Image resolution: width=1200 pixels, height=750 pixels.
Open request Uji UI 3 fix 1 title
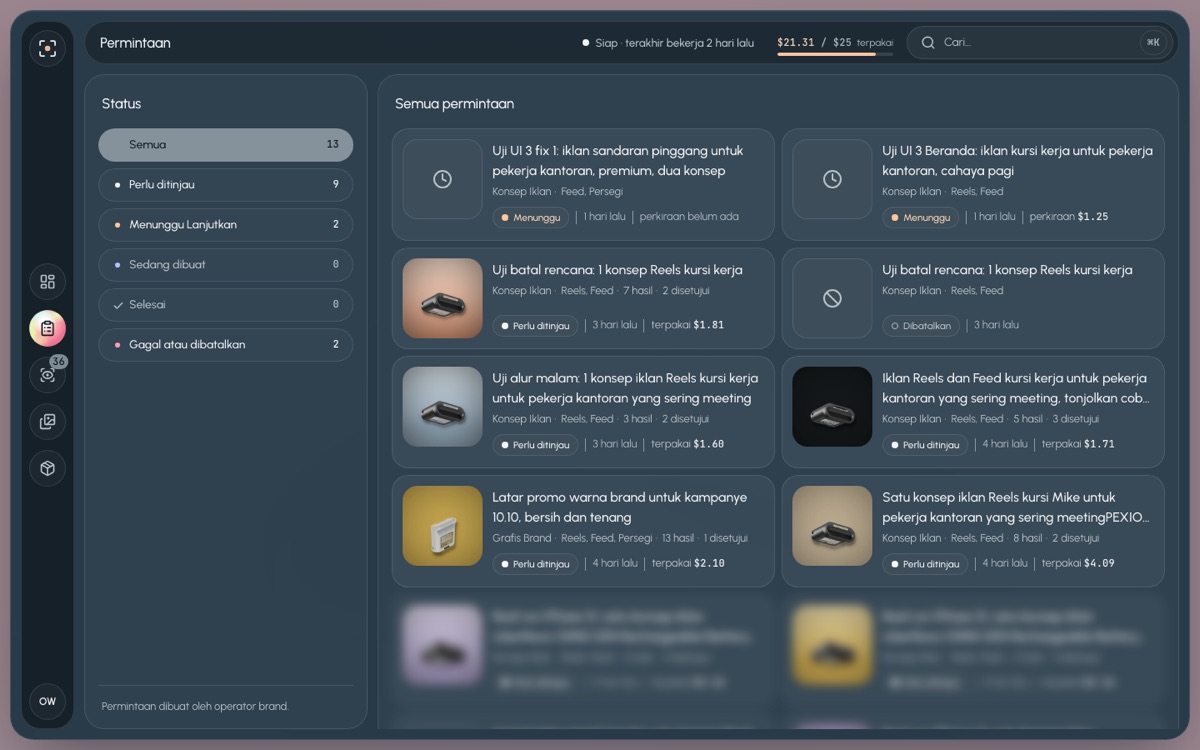[x=618, y=161]
